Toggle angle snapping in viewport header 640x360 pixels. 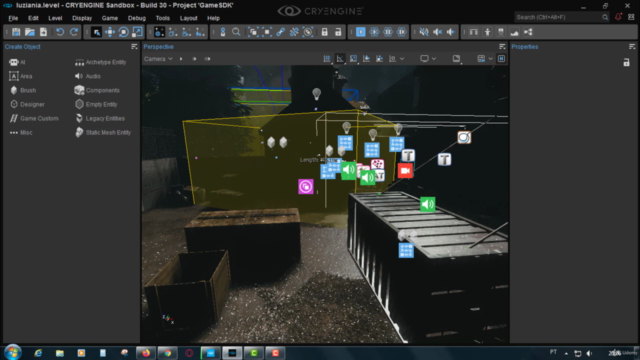click(340, 59)
